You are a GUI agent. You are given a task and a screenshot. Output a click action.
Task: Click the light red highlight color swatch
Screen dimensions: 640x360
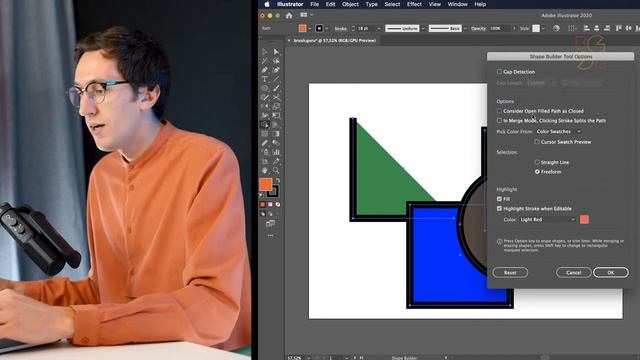coord(584,220)
